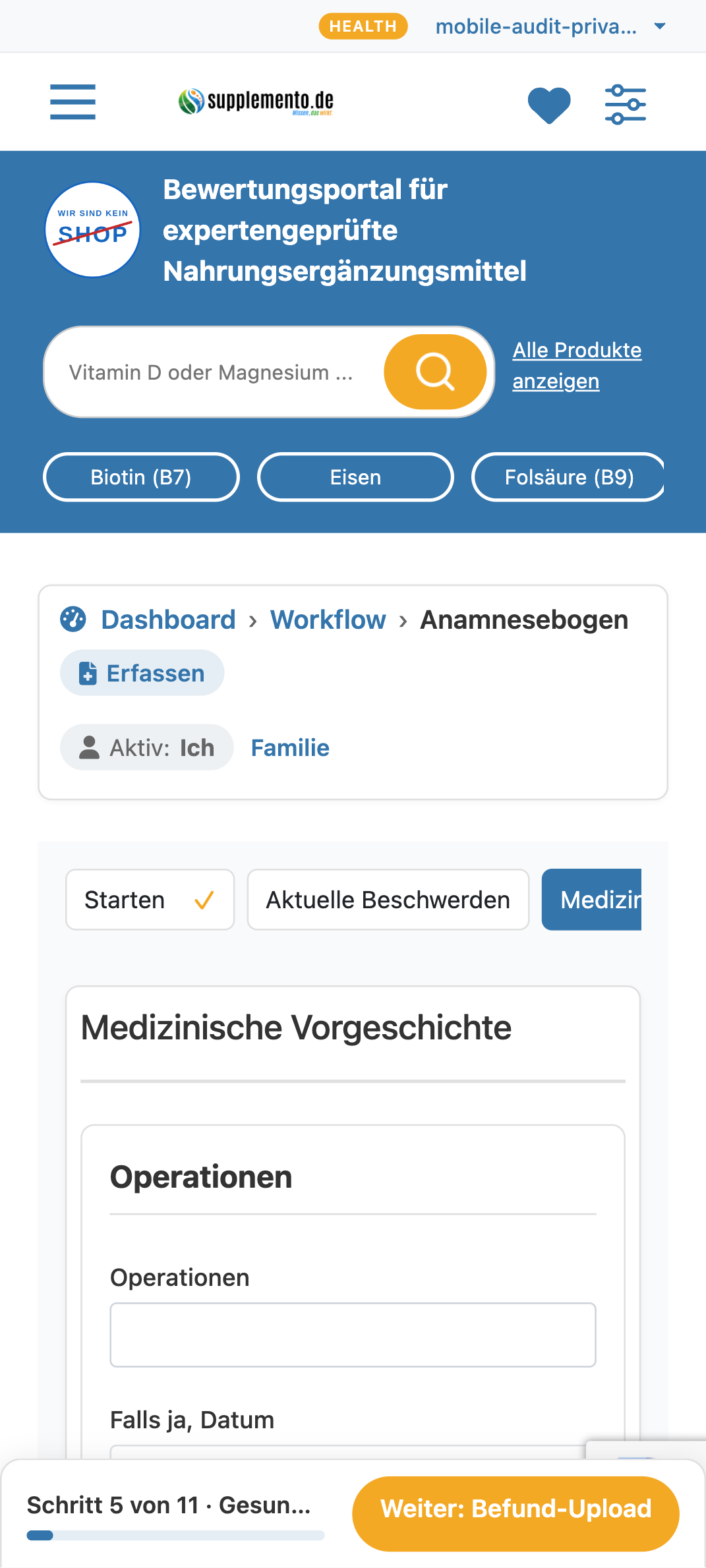Open favorites via the heart icon
706x1568 pixels.
[x=549, y=105]
